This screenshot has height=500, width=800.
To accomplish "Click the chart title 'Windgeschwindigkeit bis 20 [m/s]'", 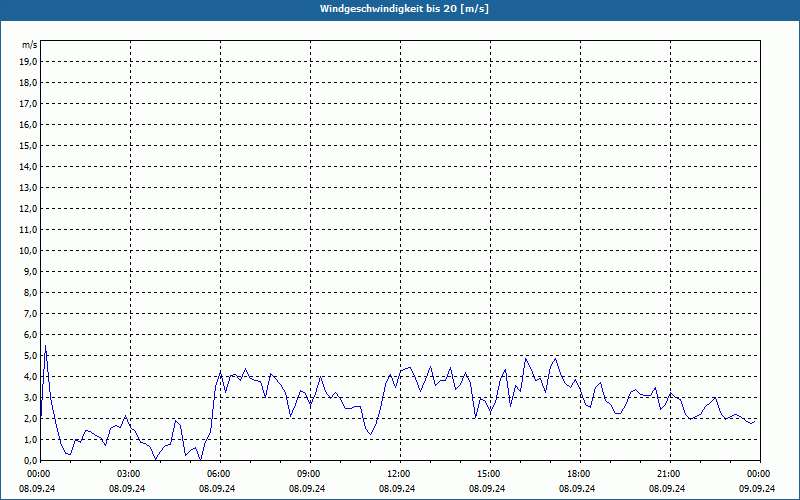I will pos(405,9).
